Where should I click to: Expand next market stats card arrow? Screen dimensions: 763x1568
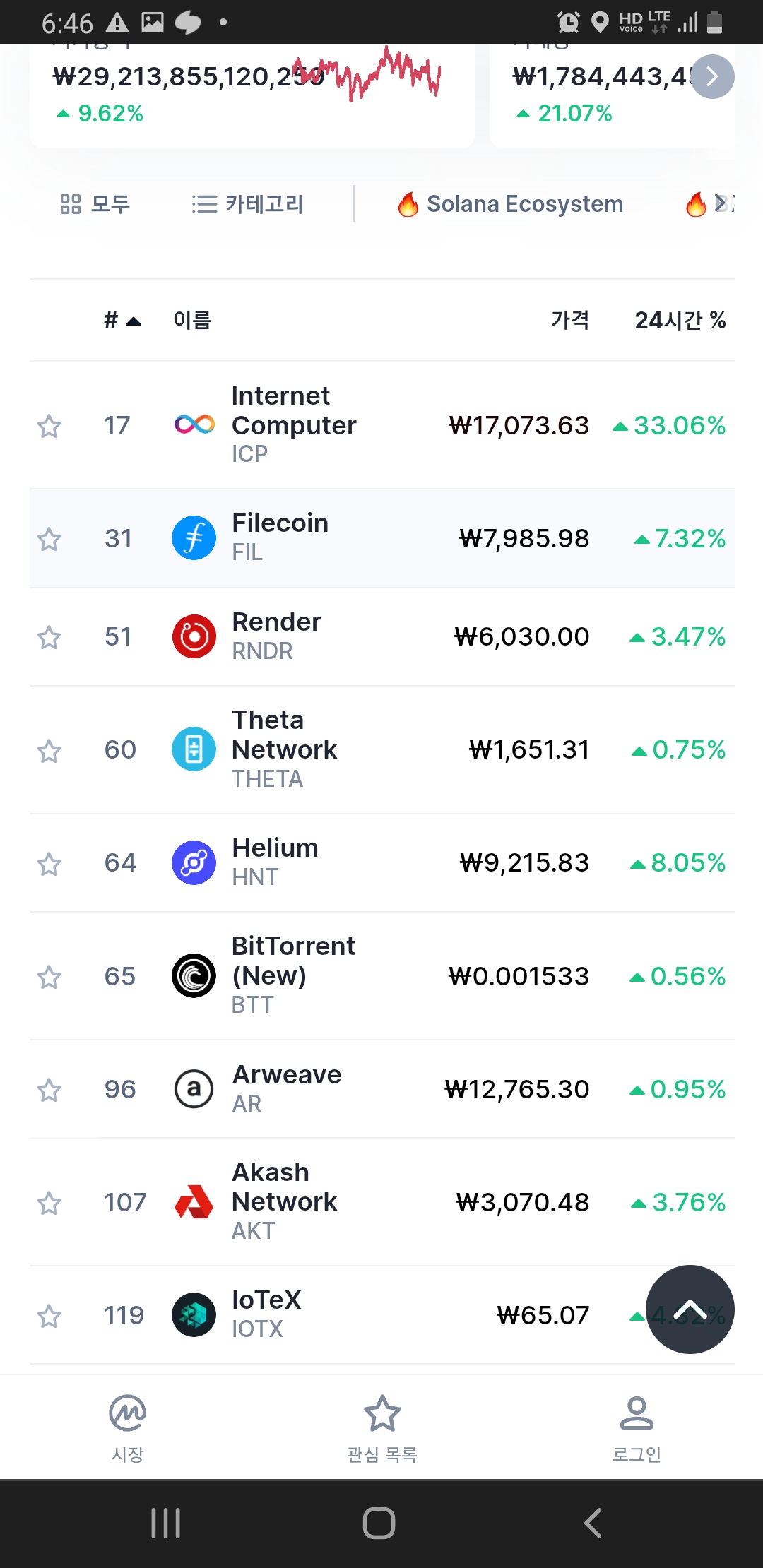point(712,76)
